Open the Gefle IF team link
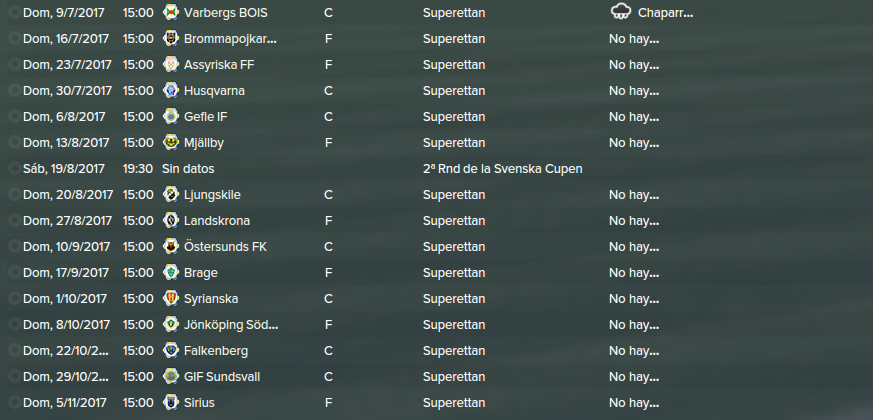 coord(205,117)
